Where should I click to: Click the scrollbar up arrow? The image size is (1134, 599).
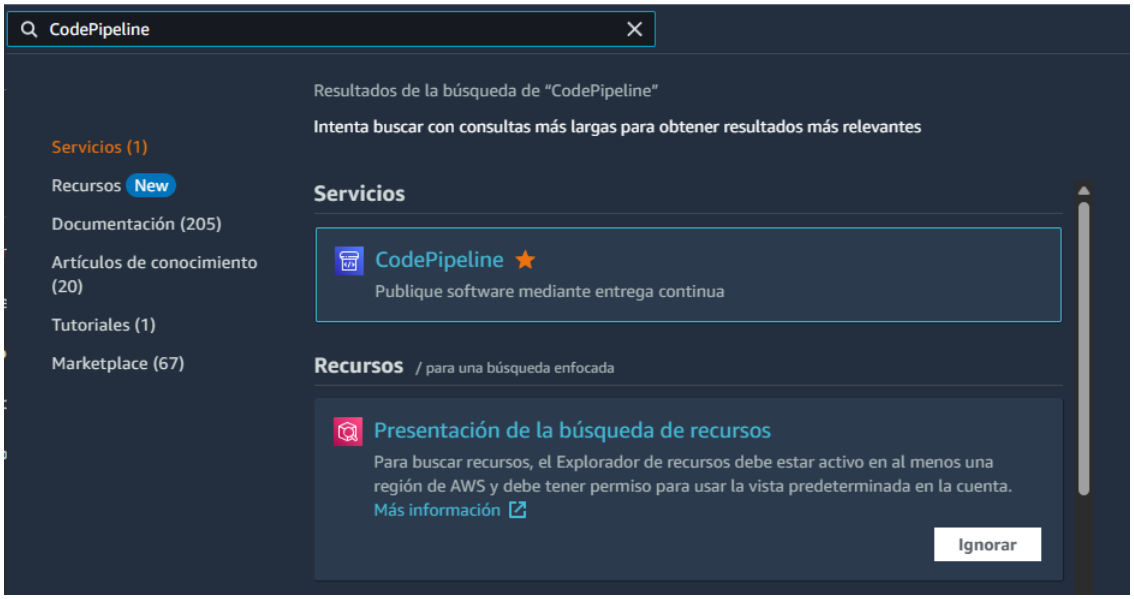point(1083,191)
